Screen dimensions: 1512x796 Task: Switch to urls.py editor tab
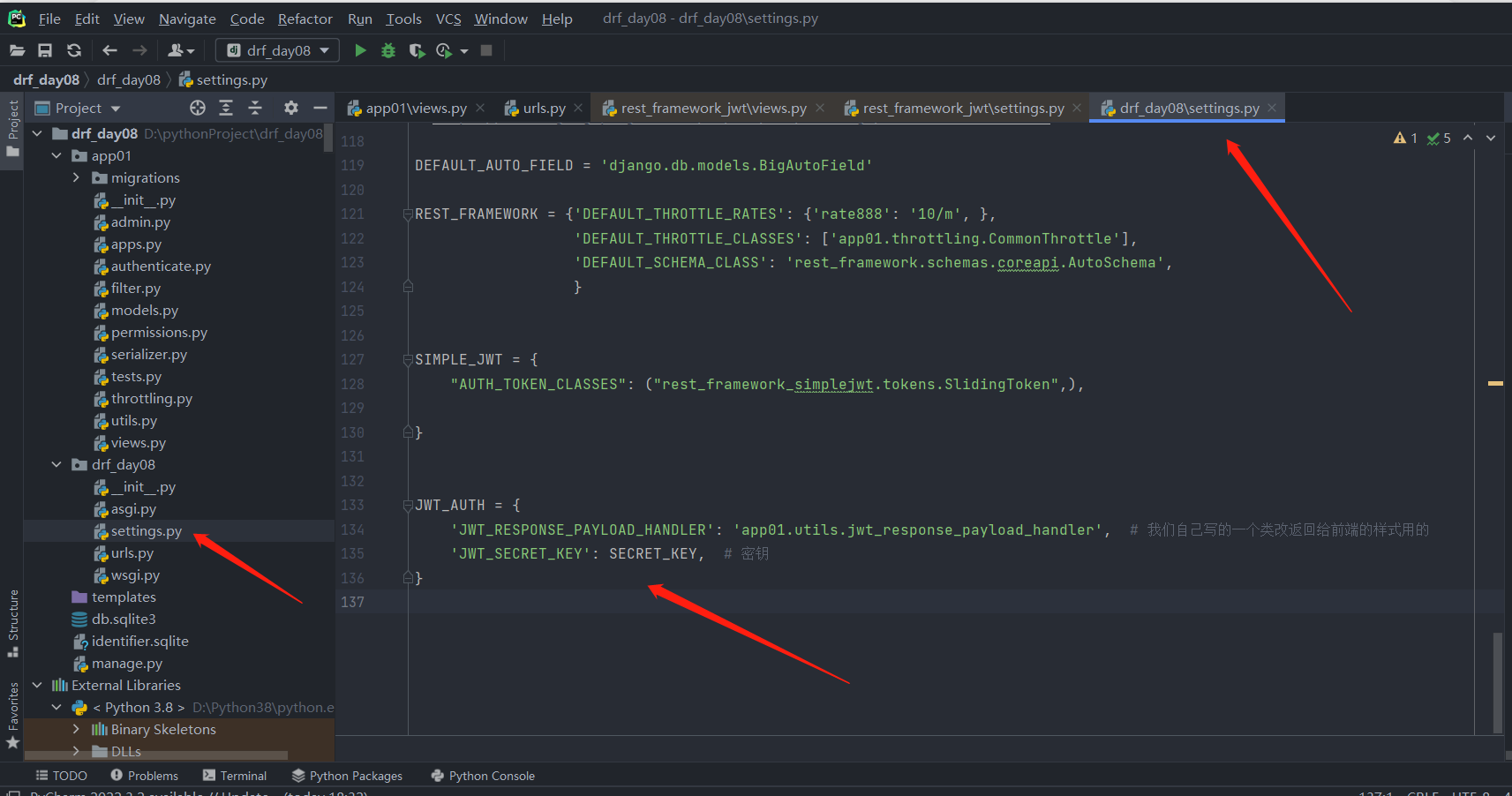tap(544, 108)
